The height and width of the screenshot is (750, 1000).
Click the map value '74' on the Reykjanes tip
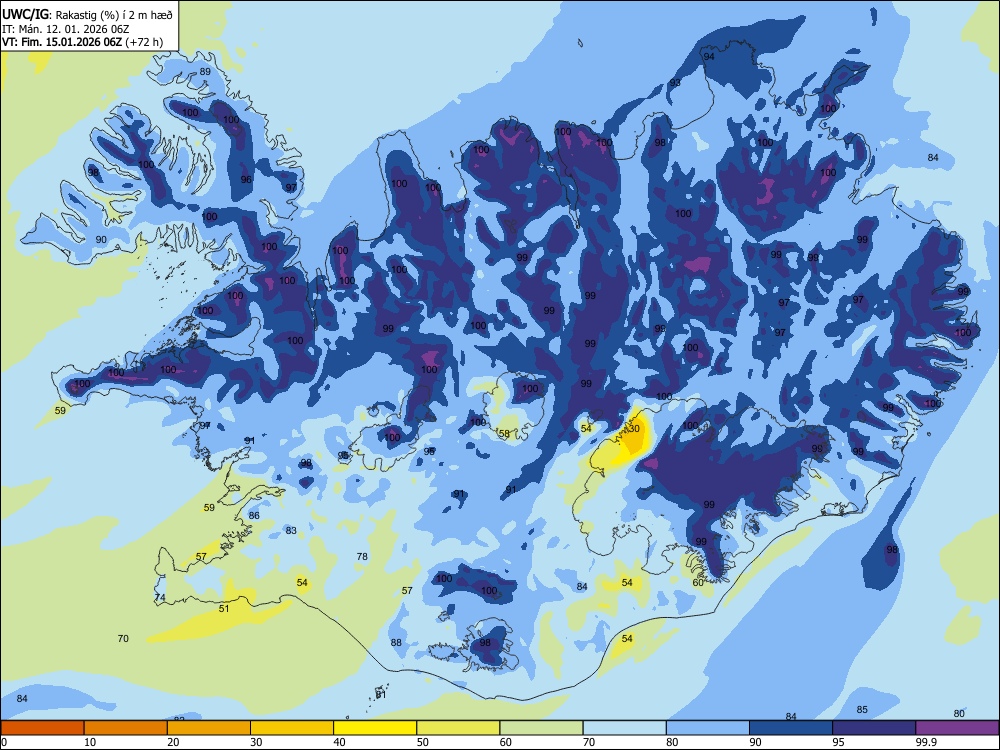click(160, 598)
